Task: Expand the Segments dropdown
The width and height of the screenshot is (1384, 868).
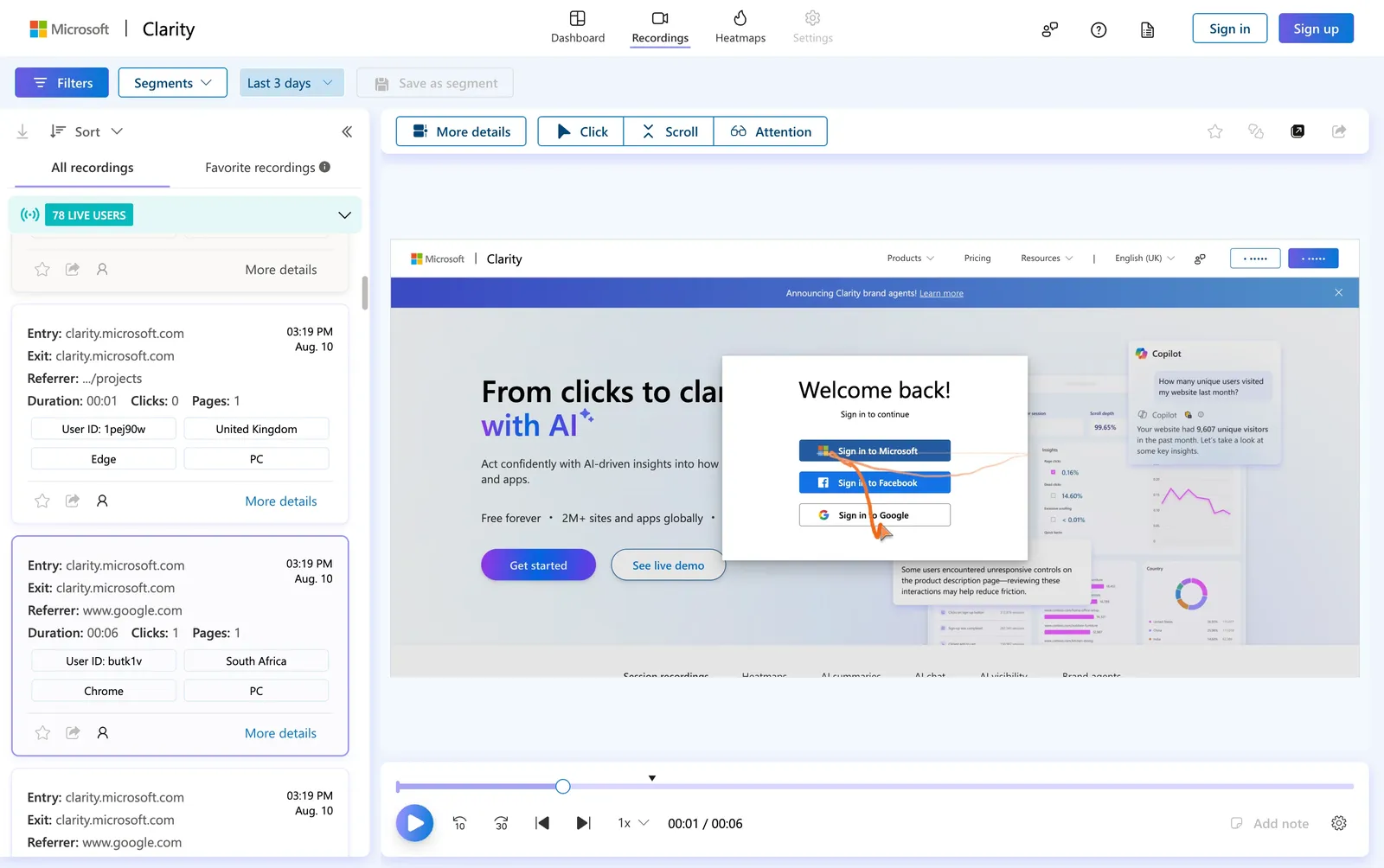Action: (x=172, y=83)
